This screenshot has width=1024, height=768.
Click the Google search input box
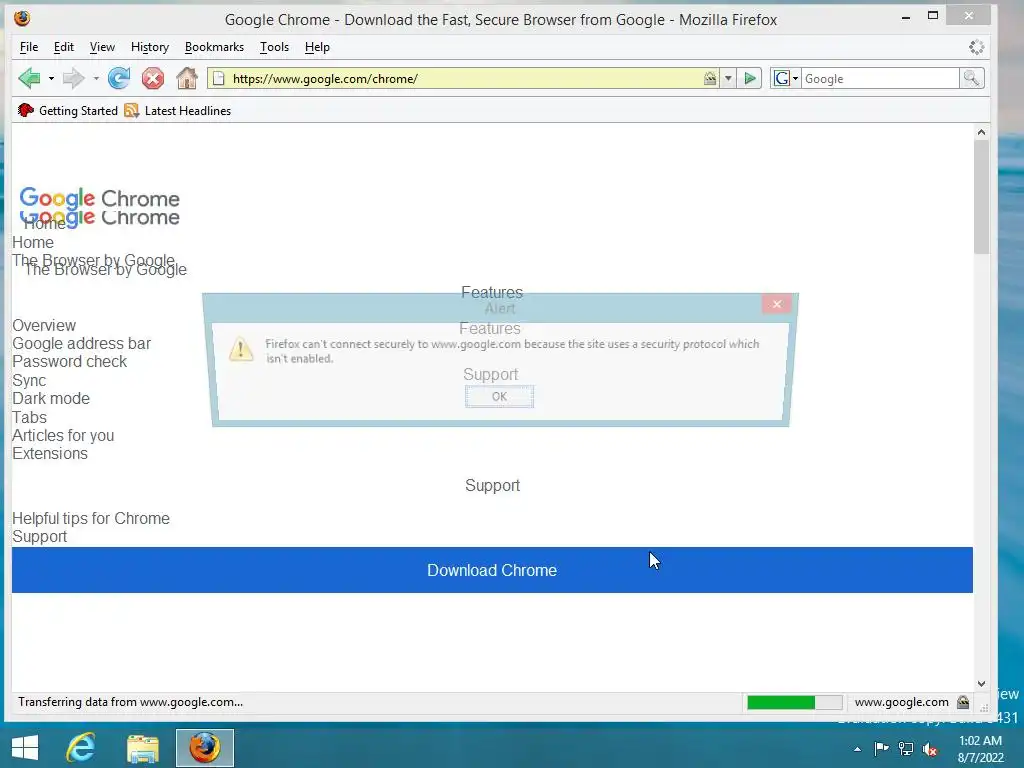click(880, 78)
